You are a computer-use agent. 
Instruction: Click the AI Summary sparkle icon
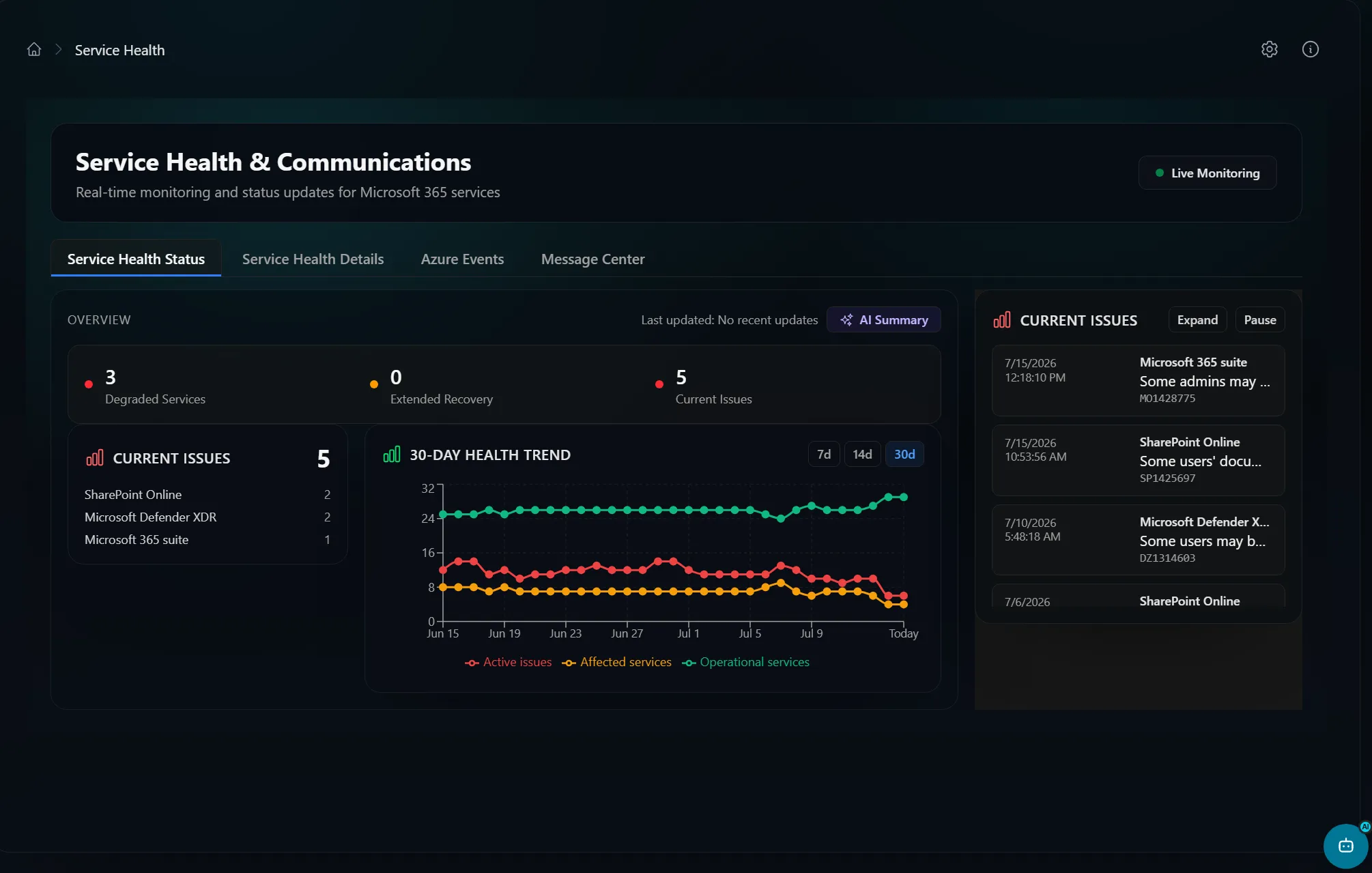846,320
